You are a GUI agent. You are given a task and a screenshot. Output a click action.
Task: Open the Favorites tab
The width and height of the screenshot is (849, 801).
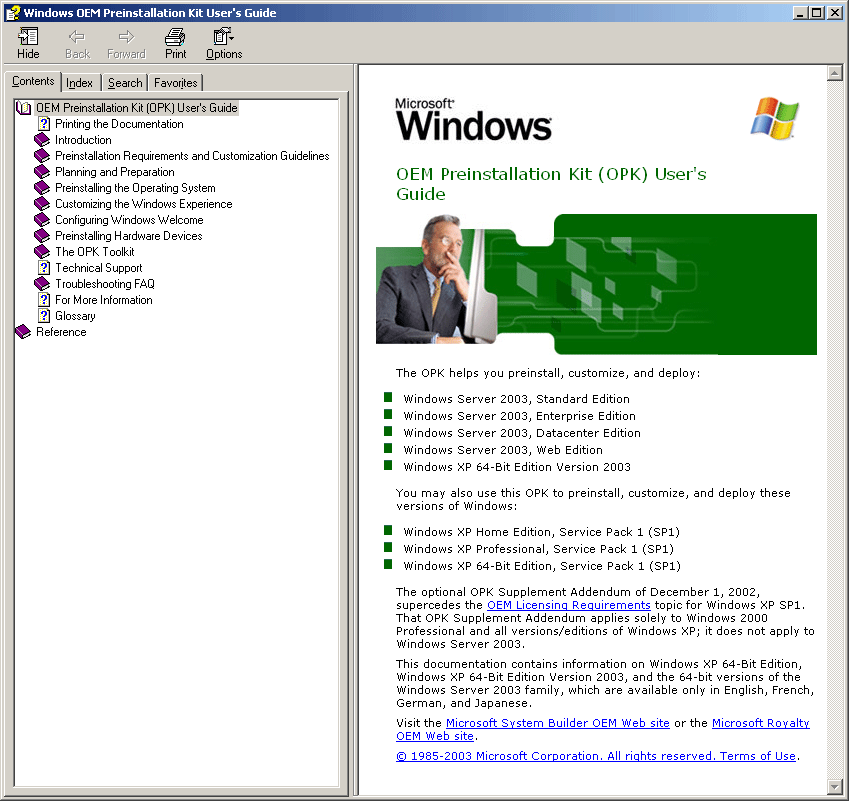(x=175, y=83)
